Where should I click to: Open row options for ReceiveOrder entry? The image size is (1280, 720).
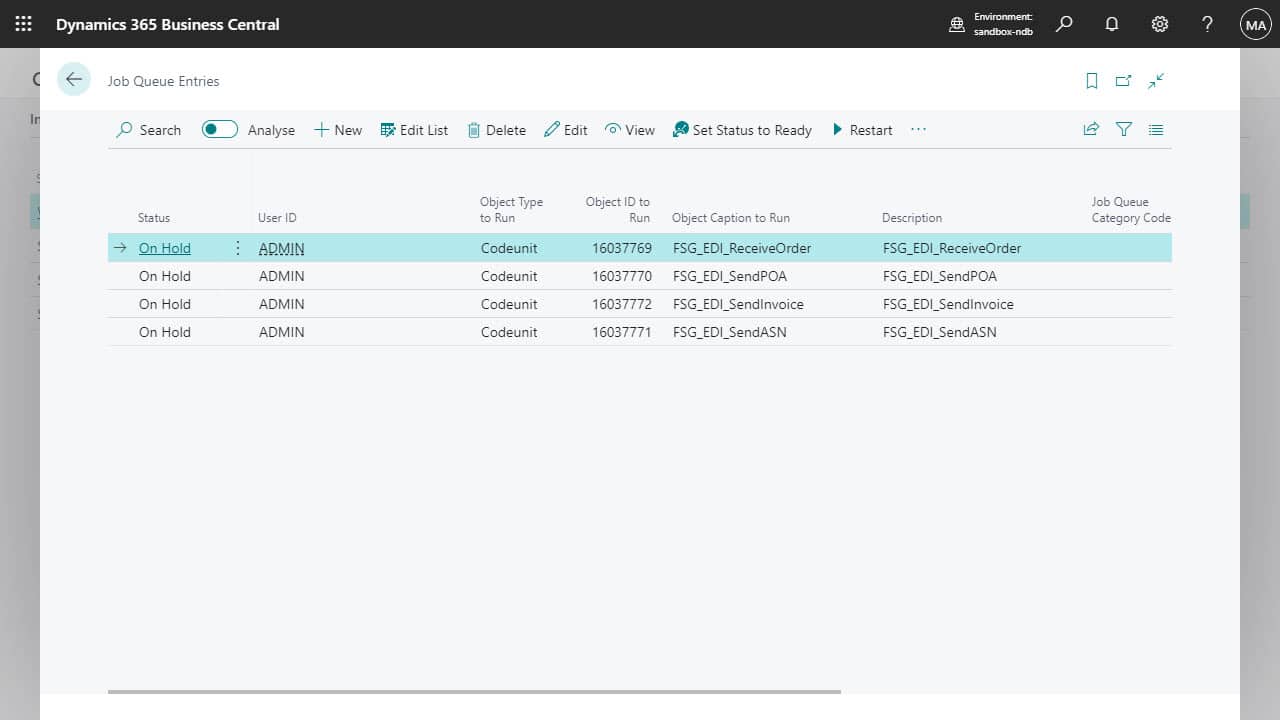[x=238, y=248]
